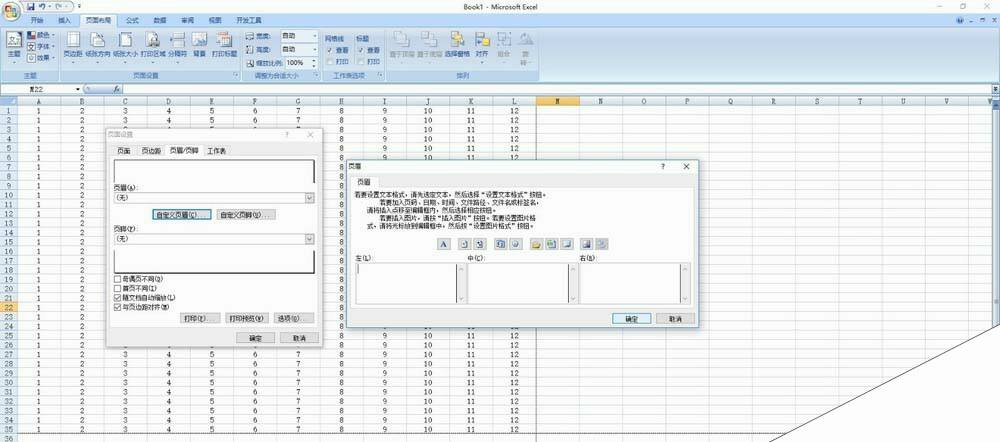Screen dimensions: 1000x442
Task: Confirm header dialog with 确定 button
Action: tap(631, 318)
